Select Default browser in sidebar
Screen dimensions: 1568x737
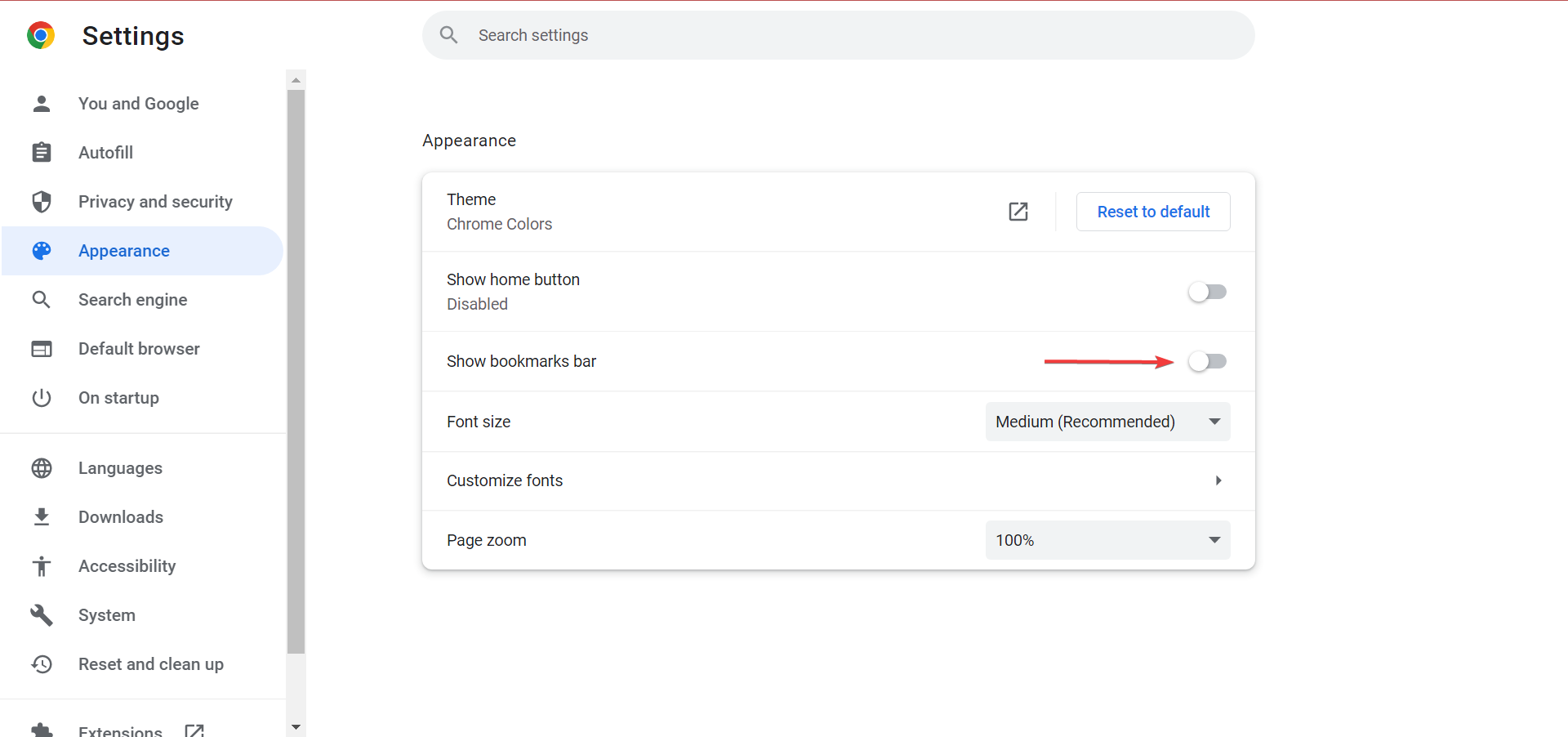[x=139, y=349]
